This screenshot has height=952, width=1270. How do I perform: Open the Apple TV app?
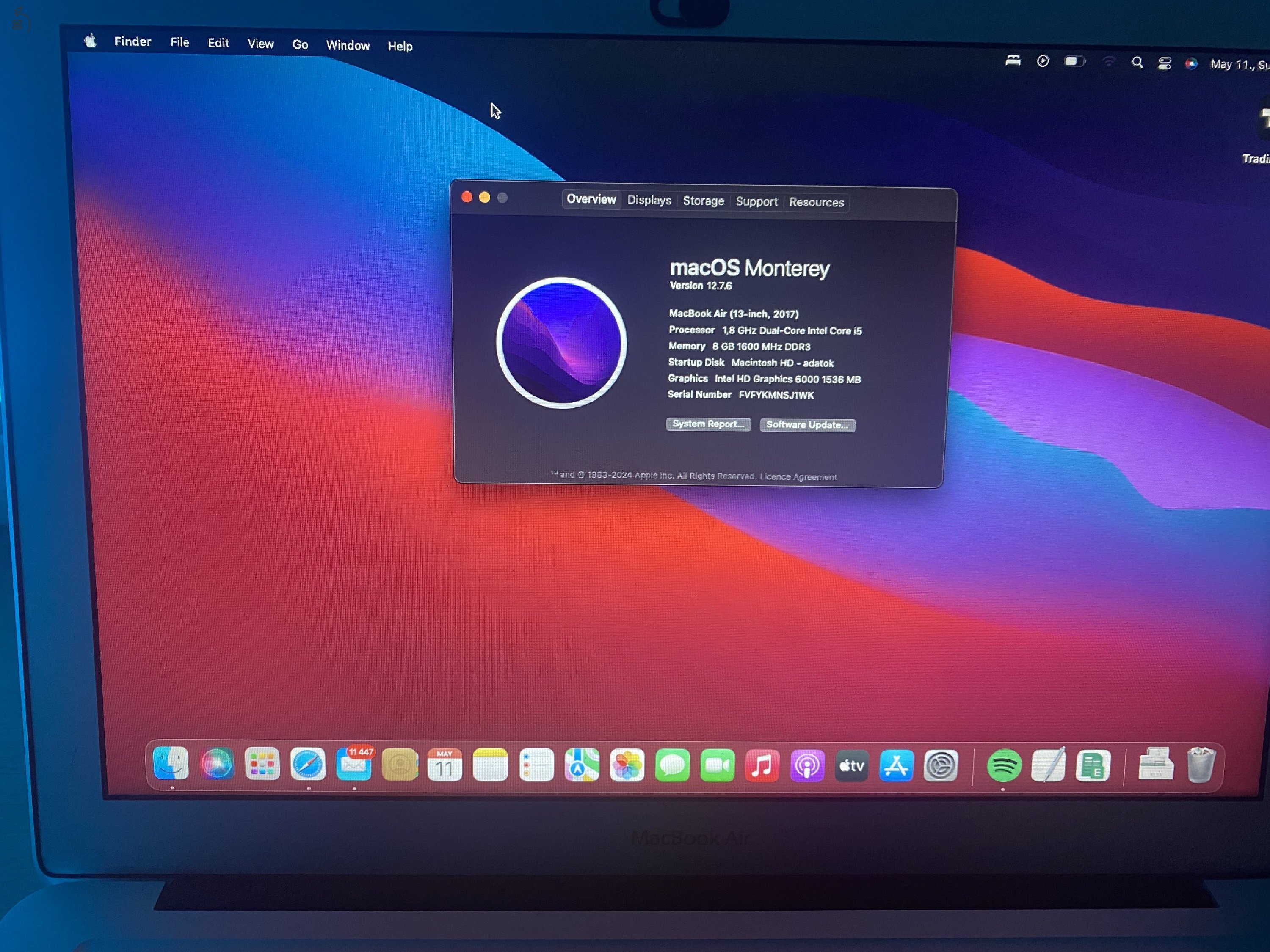click(851, 765)
